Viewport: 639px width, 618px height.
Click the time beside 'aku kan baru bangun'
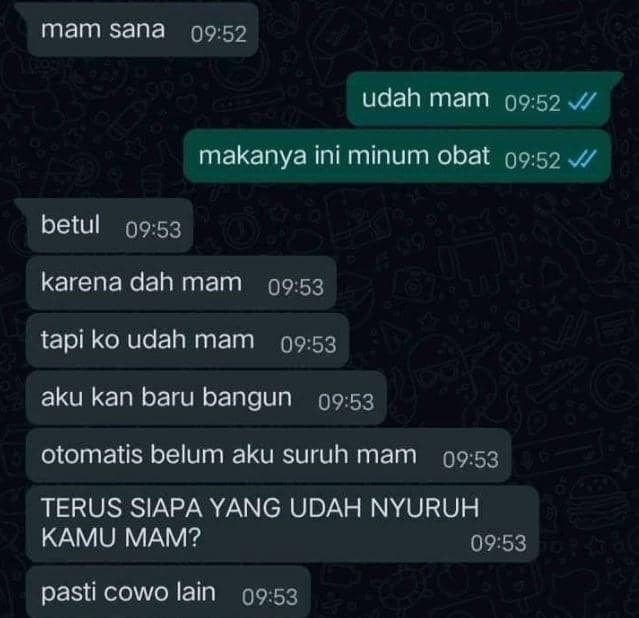tap(346, 402)
